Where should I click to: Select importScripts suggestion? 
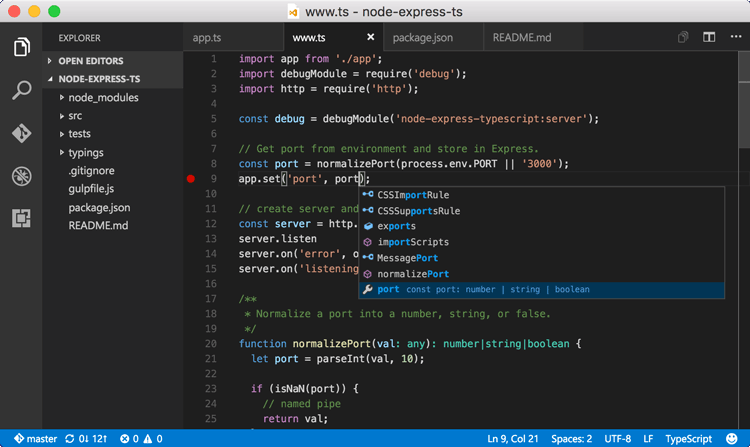click(541, 242)
